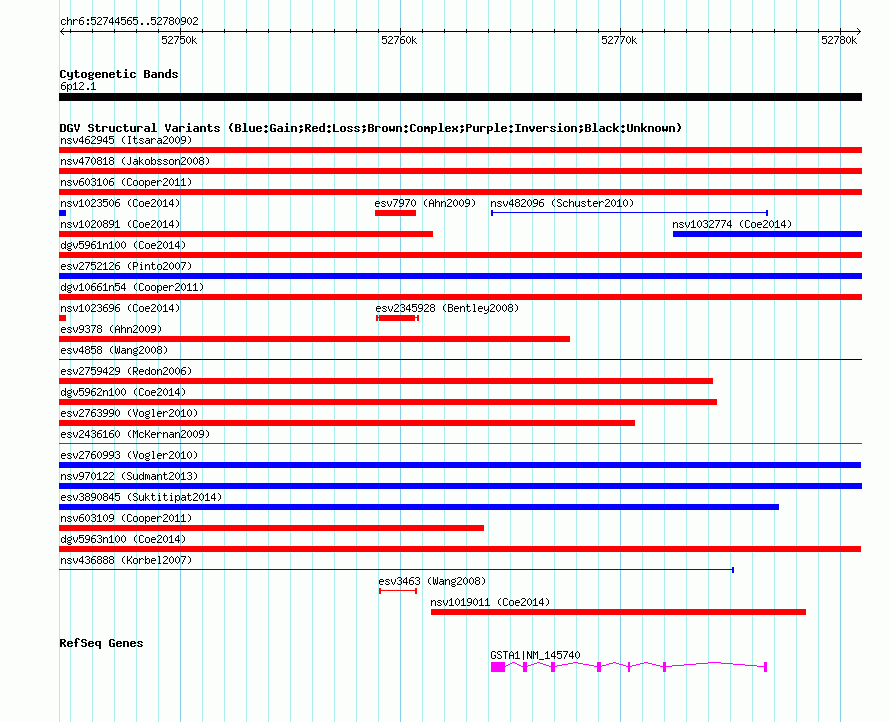The width and height of the screenshot is (890, 722).
Task: Select the esv2760993 (Vogler2010) blue bar
Action: click(x=460, y=465)
